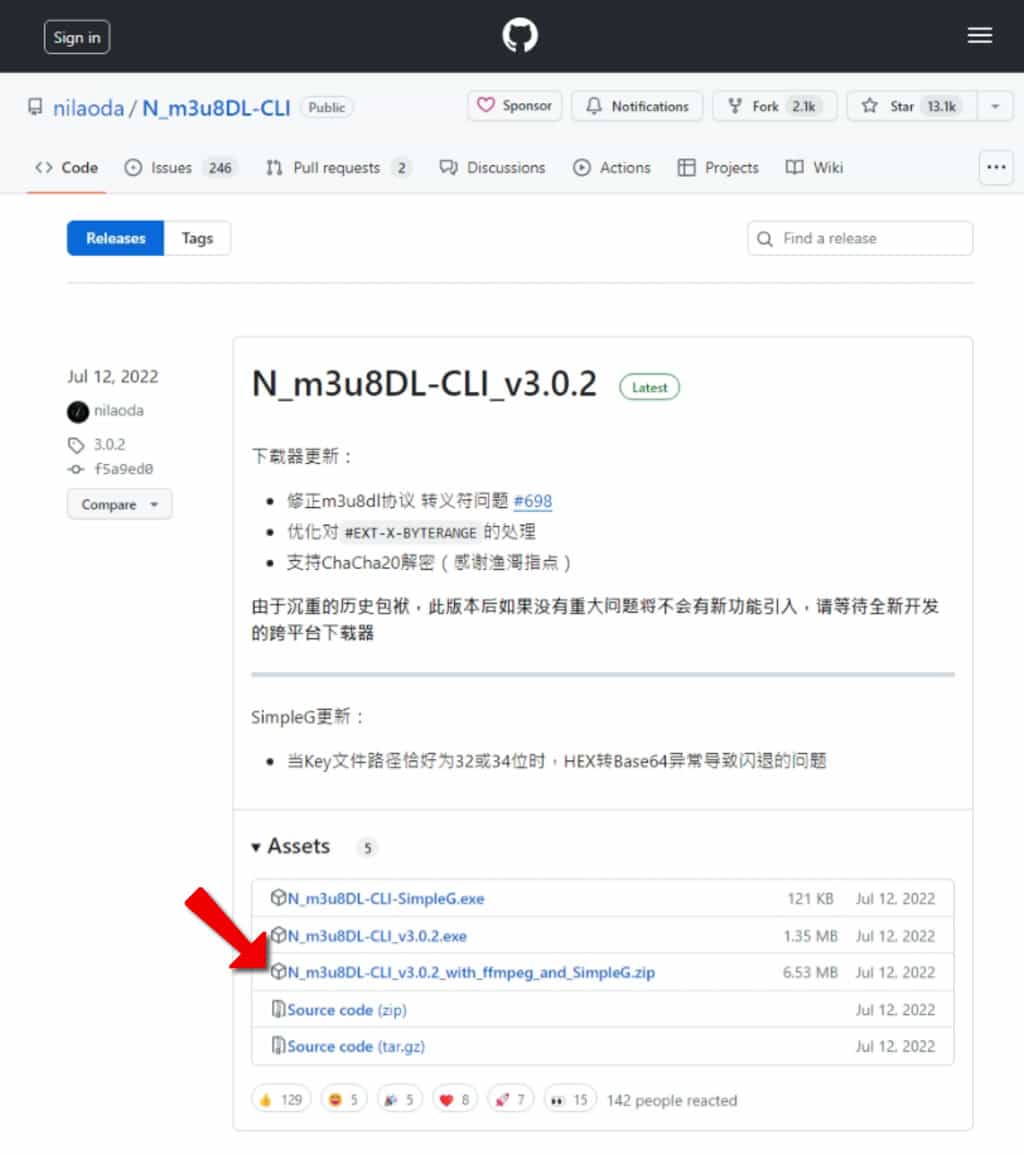Viewport: 1024px width, 1155px height.
Task: Star the N_m3u8DL-CLI repository
Action: point(912,106)
